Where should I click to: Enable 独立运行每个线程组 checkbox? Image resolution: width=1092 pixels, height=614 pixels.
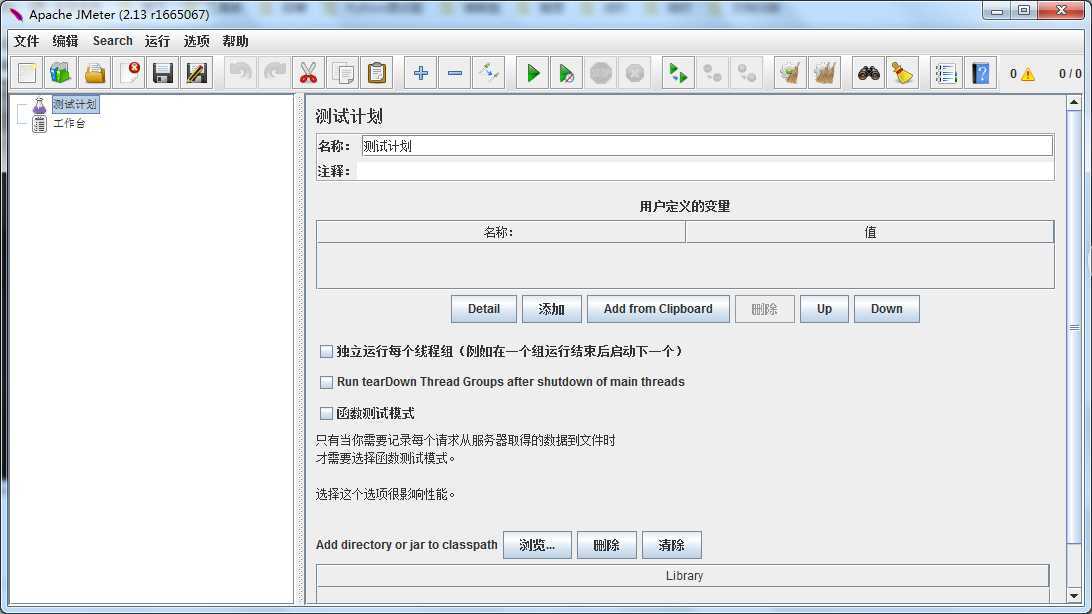click(326, 352)
